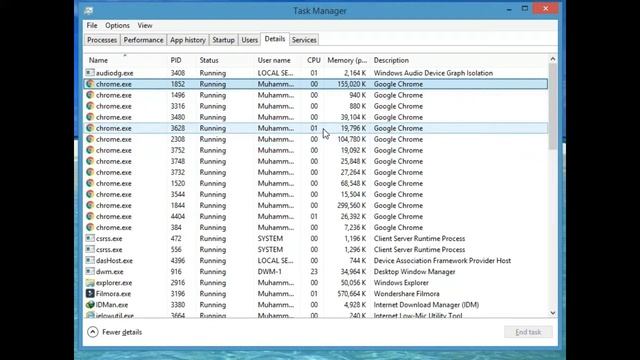Click the Chrome icon for PID 4404
This screenshot has height=360, width=640.
pyautogui.click(x=90, y=216)
